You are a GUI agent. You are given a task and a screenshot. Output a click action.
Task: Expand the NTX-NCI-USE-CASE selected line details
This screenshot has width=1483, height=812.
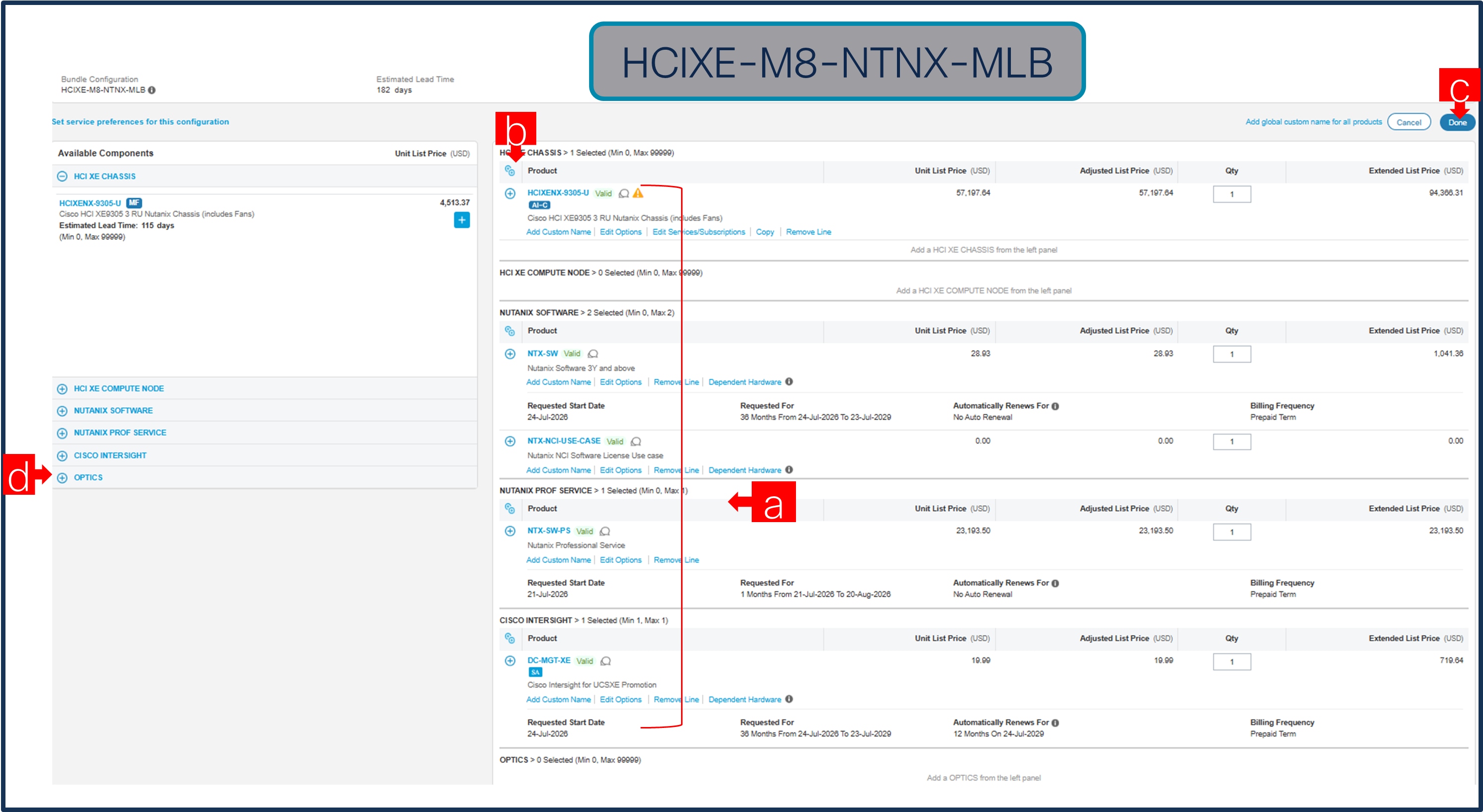(x=509, y=442)
